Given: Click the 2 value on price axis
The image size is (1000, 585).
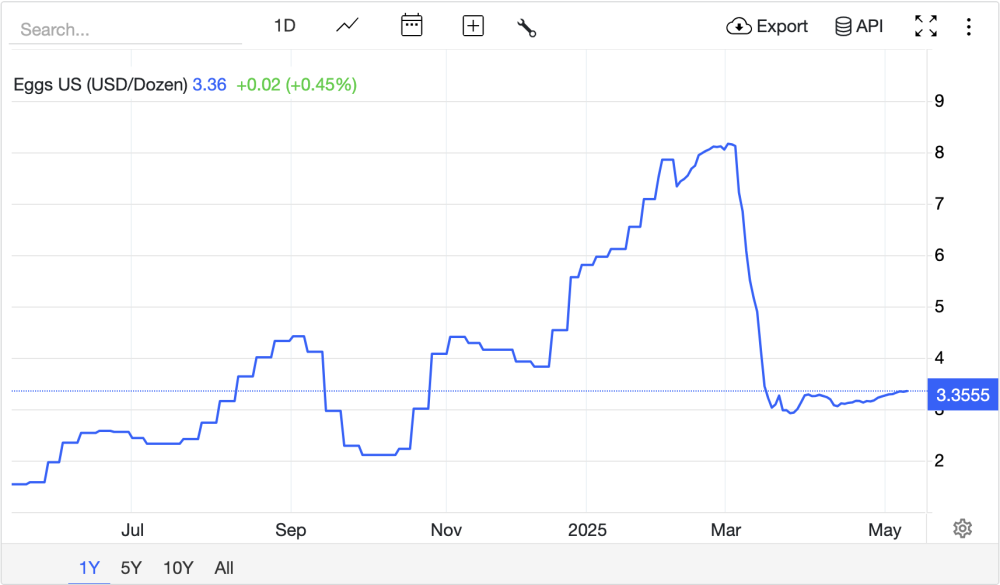Looking at the screenshot, I should 939,461.
